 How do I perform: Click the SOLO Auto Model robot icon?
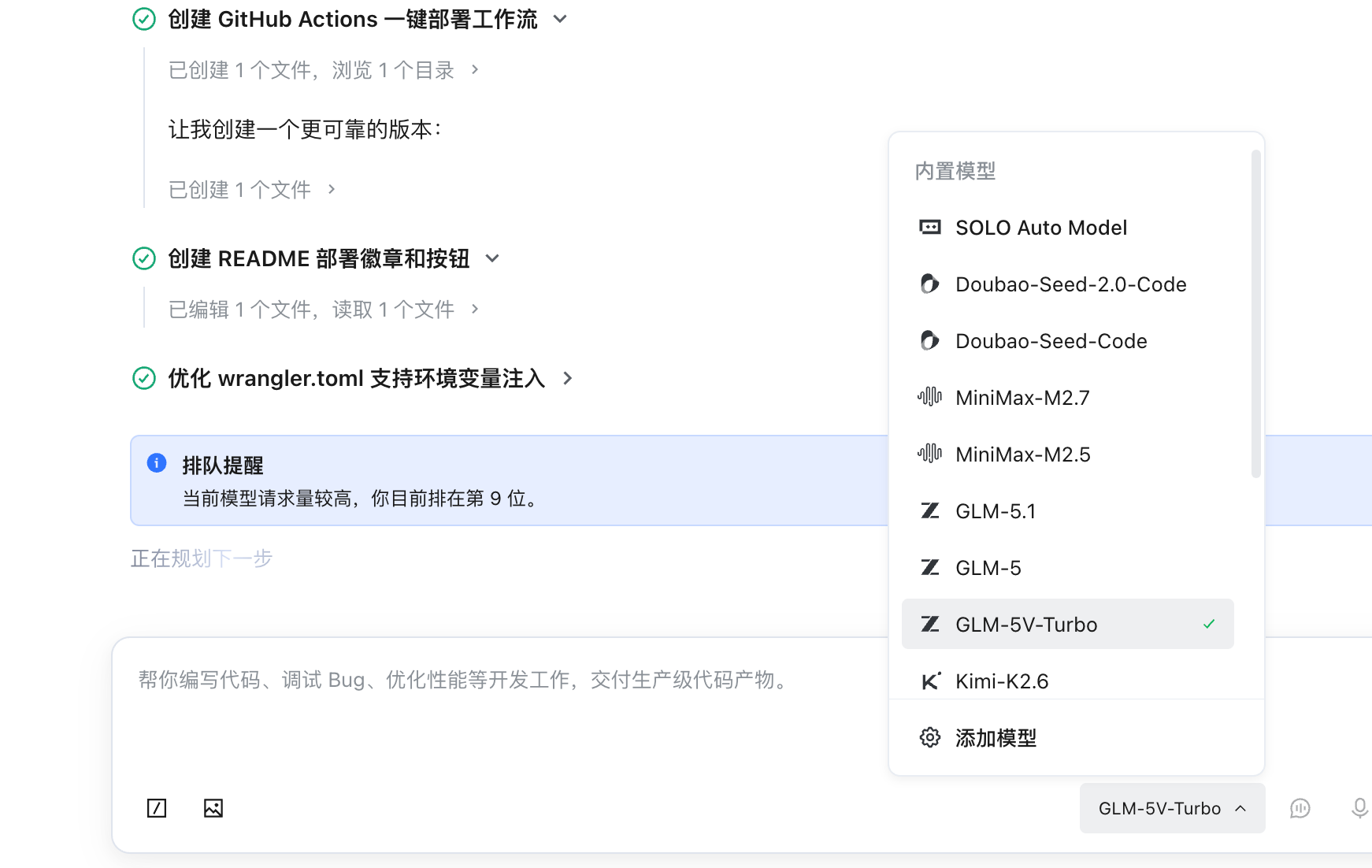[x=930, y=228]
